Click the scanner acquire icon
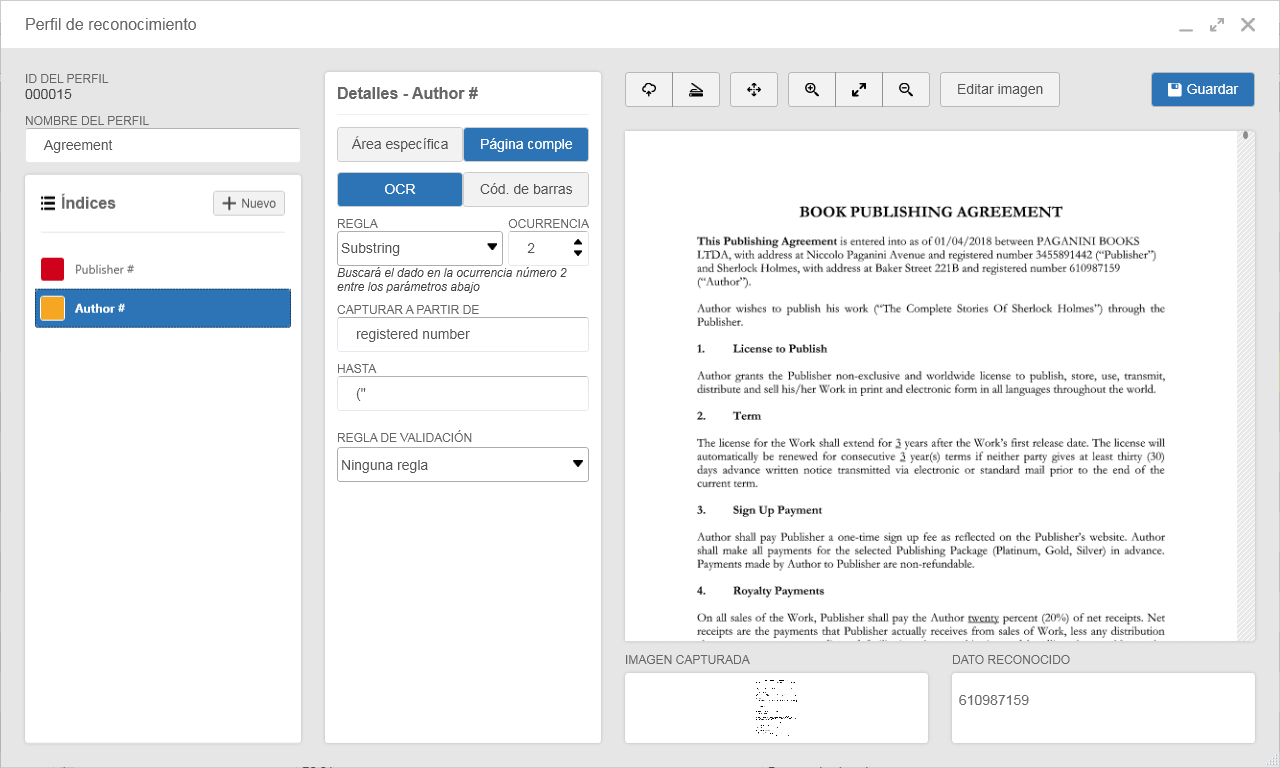The width and height of the screenshot is (1280, 768). point(696,89)
